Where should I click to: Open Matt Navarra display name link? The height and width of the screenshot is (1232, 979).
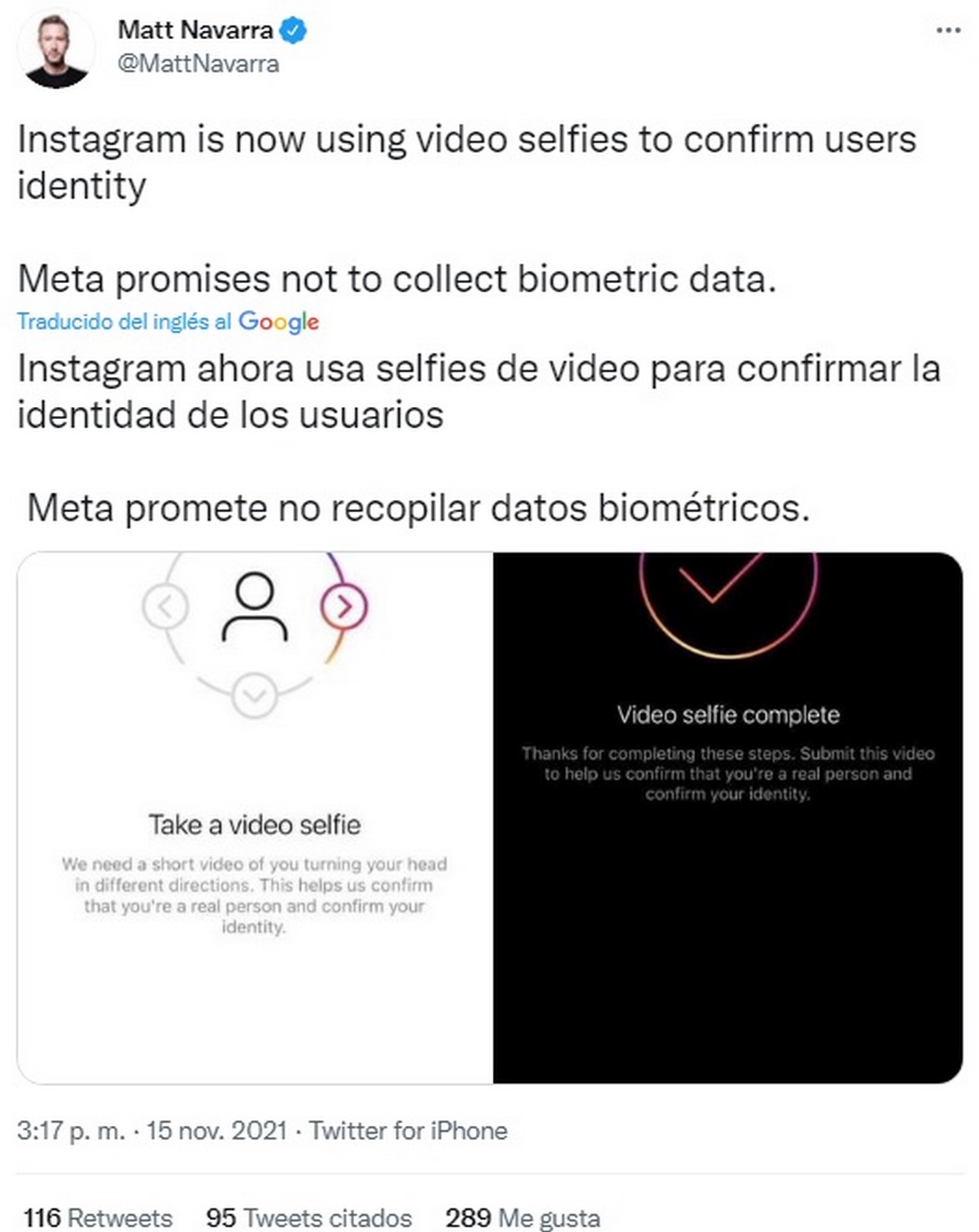click(195, 30)
